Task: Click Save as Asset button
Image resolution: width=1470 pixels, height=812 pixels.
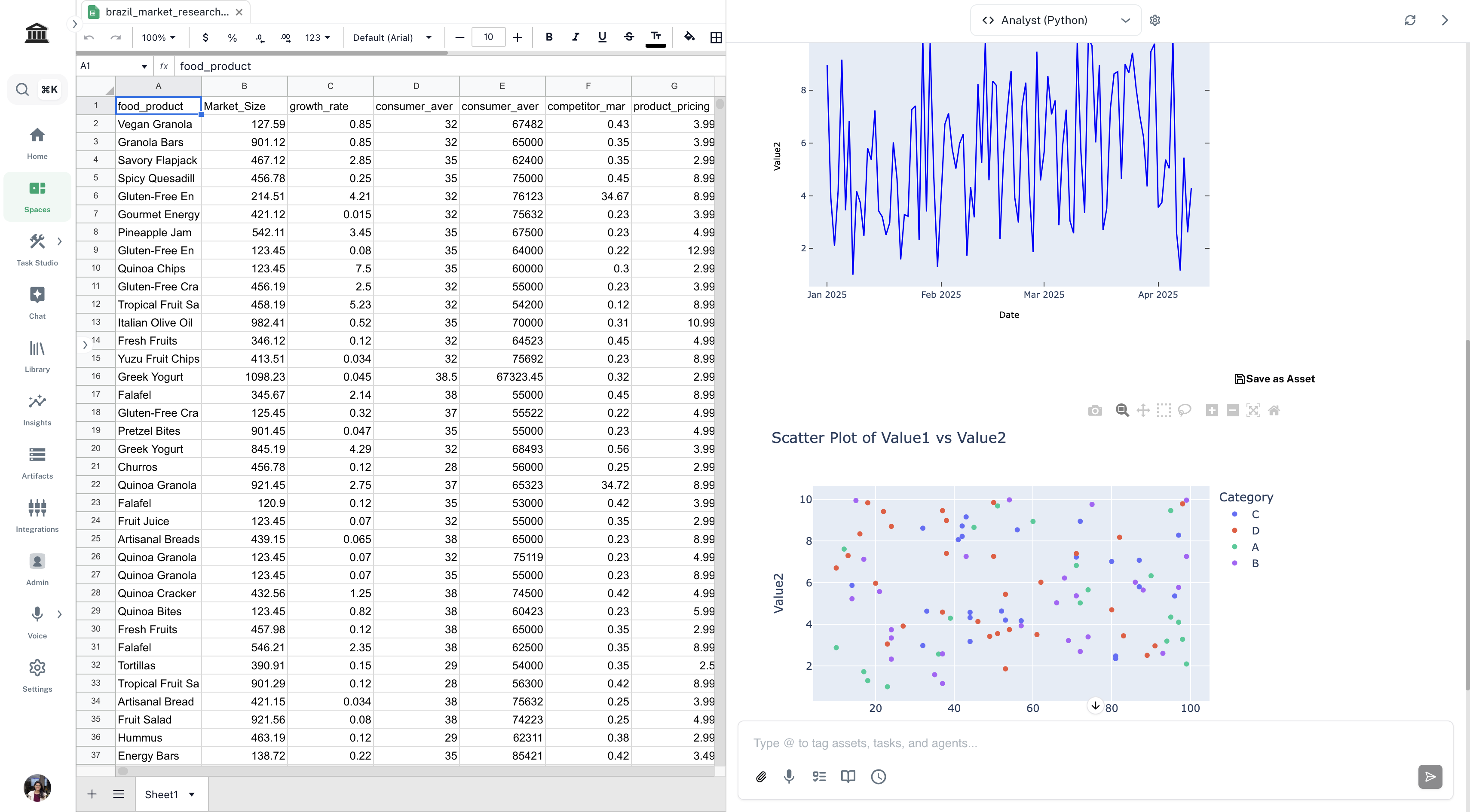Action: 1275,379
